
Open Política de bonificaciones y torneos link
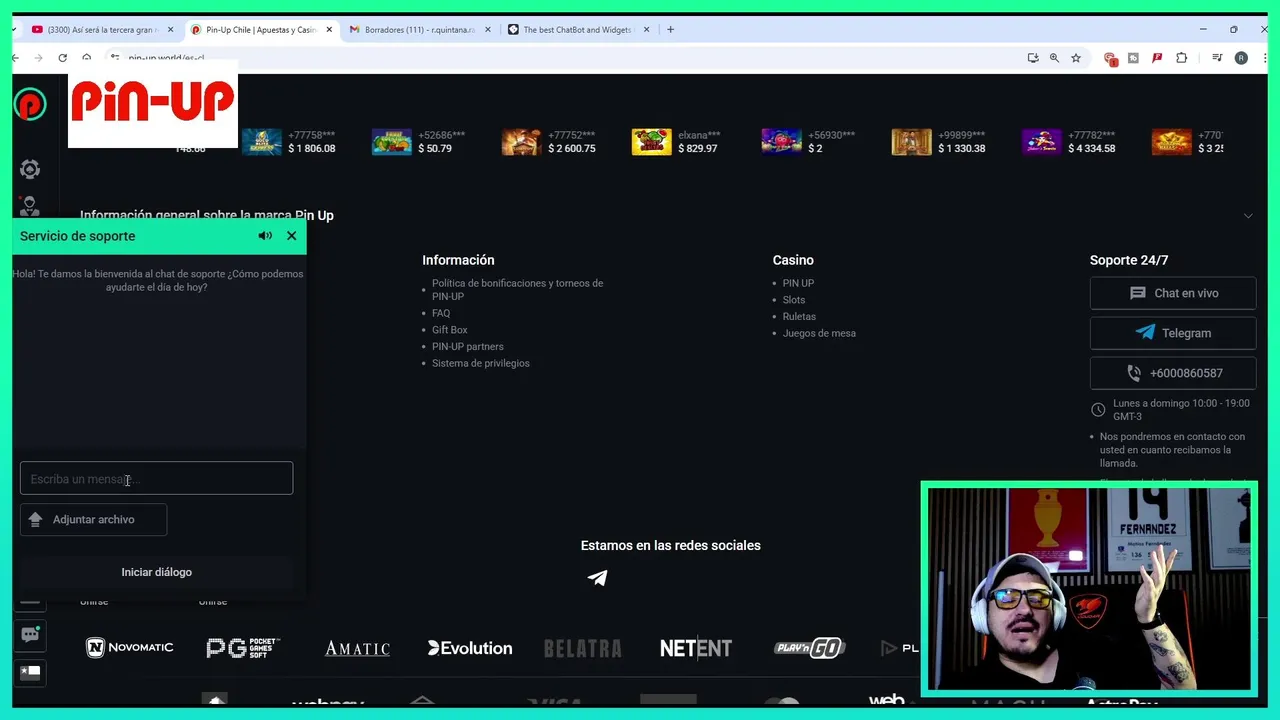pyautogui.click(x=517, y=290)
